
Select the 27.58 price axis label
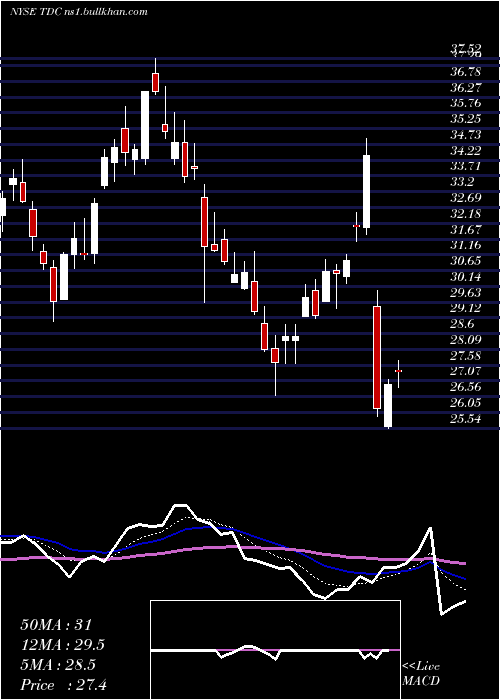pos(466,356)
